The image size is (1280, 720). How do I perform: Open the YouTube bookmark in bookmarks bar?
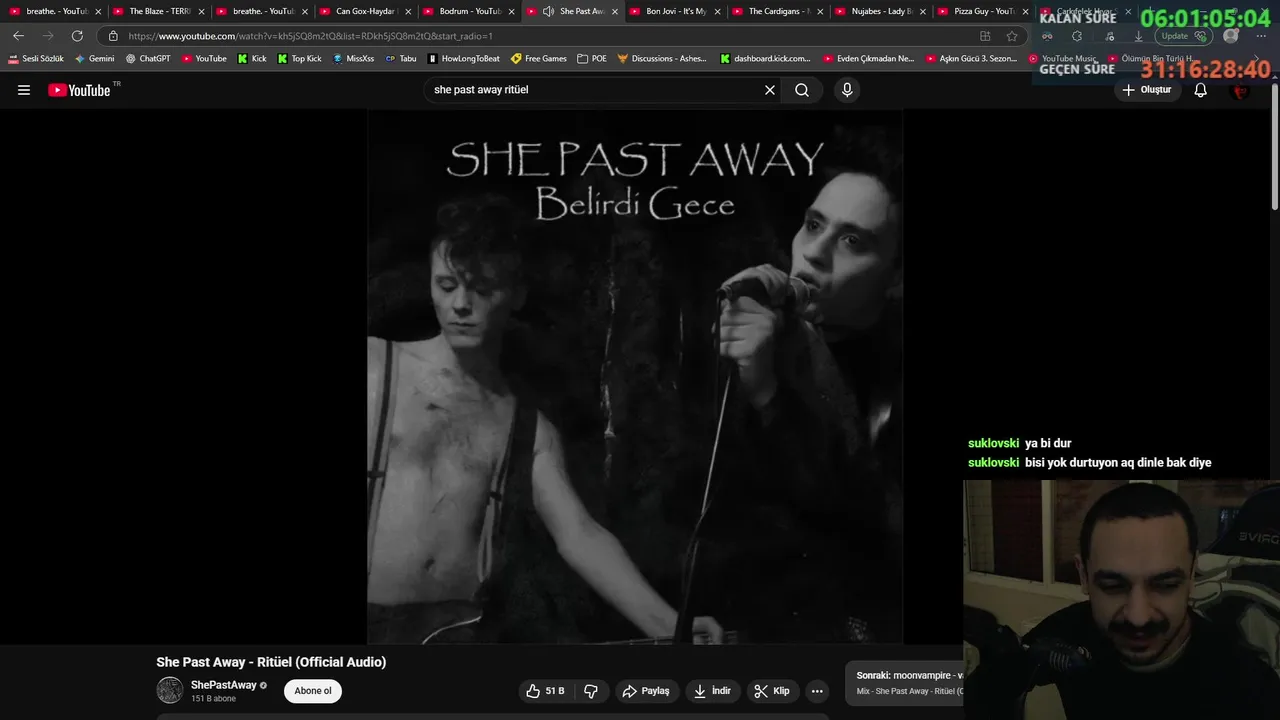pos(204,59)
